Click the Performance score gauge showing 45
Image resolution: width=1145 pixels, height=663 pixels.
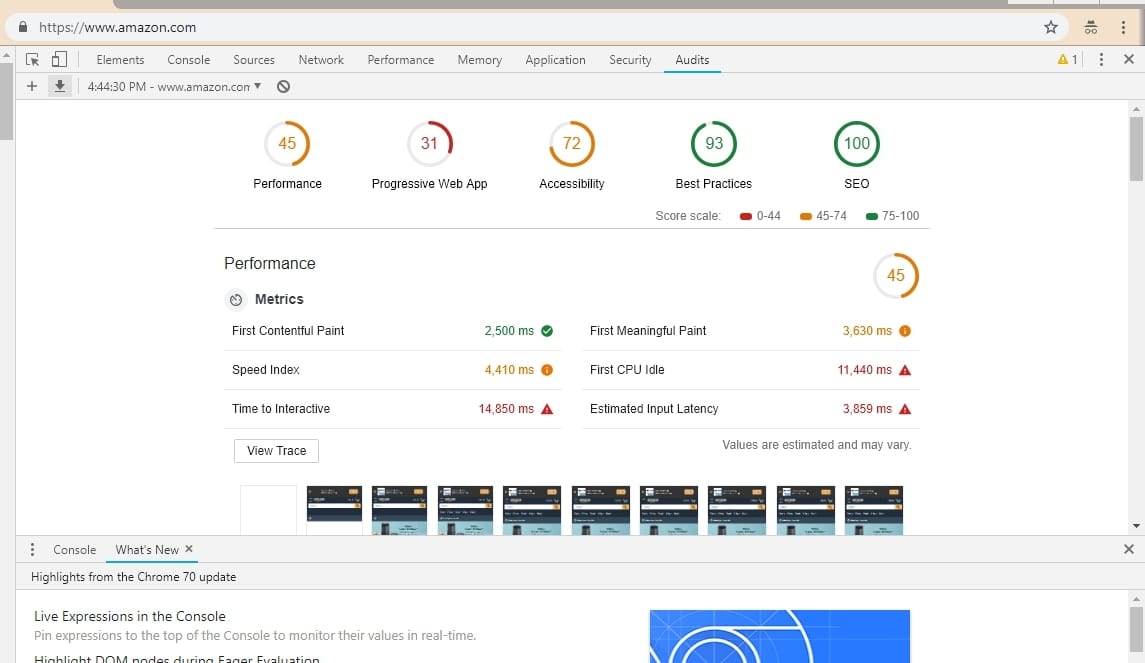click(287, 143)
